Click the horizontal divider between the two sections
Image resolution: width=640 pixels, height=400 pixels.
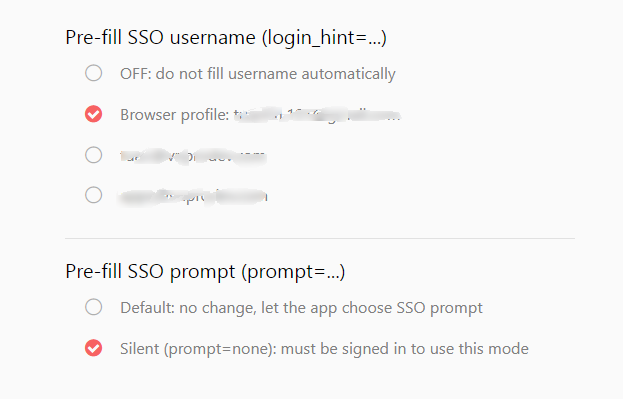click(x=320, y=238)
